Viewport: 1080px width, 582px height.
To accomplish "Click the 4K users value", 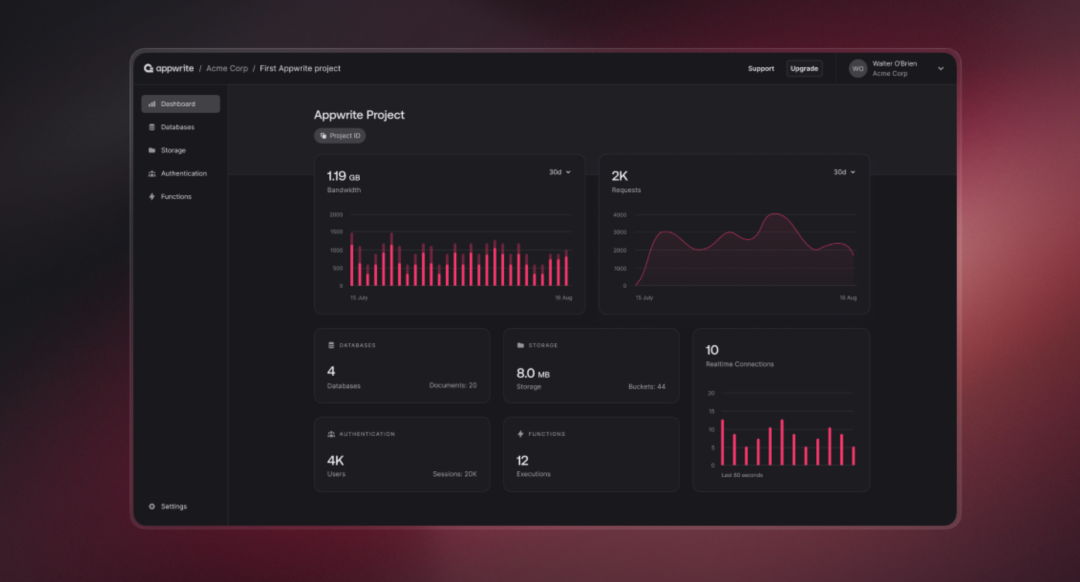I will [335, 461].
